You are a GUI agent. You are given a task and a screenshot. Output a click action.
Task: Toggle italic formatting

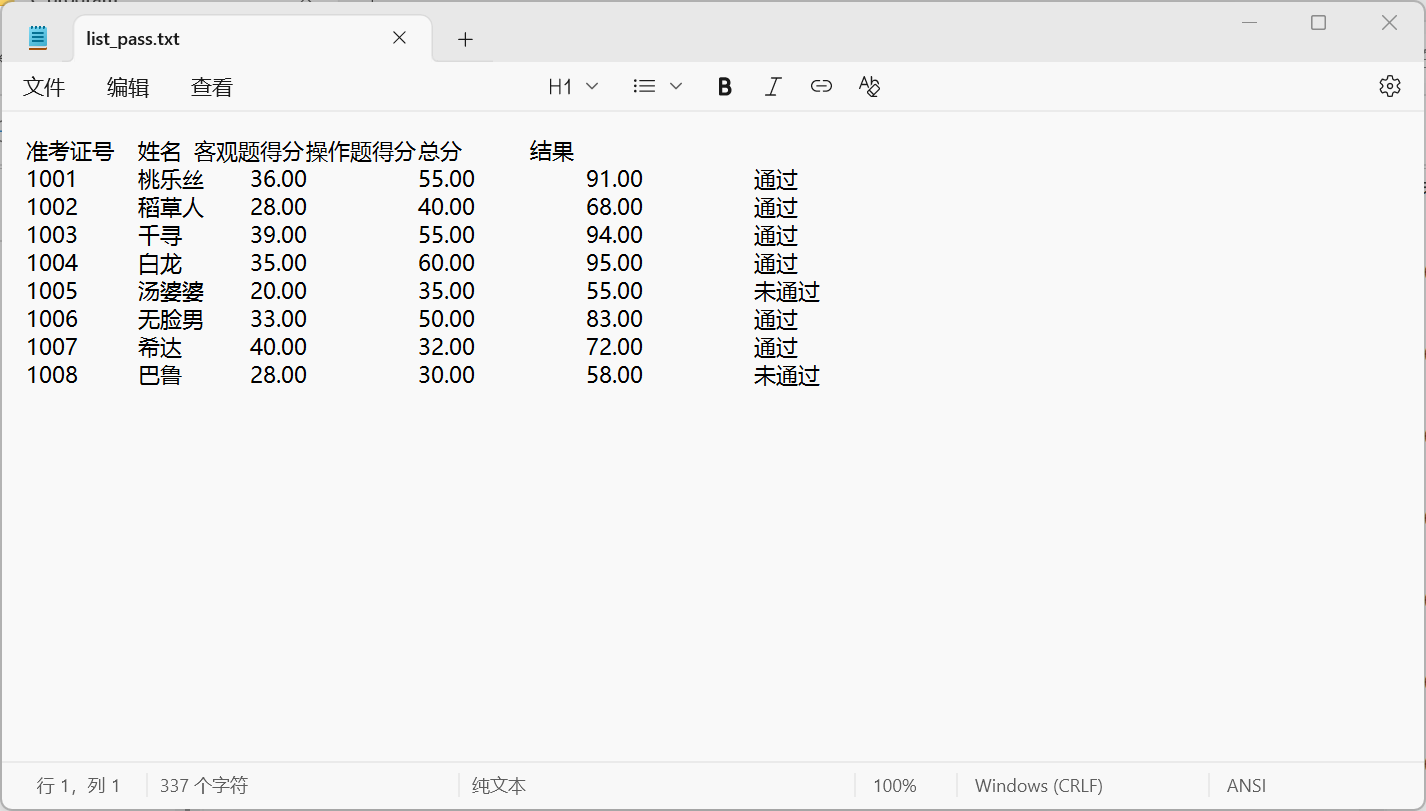(x=772, y=86)
